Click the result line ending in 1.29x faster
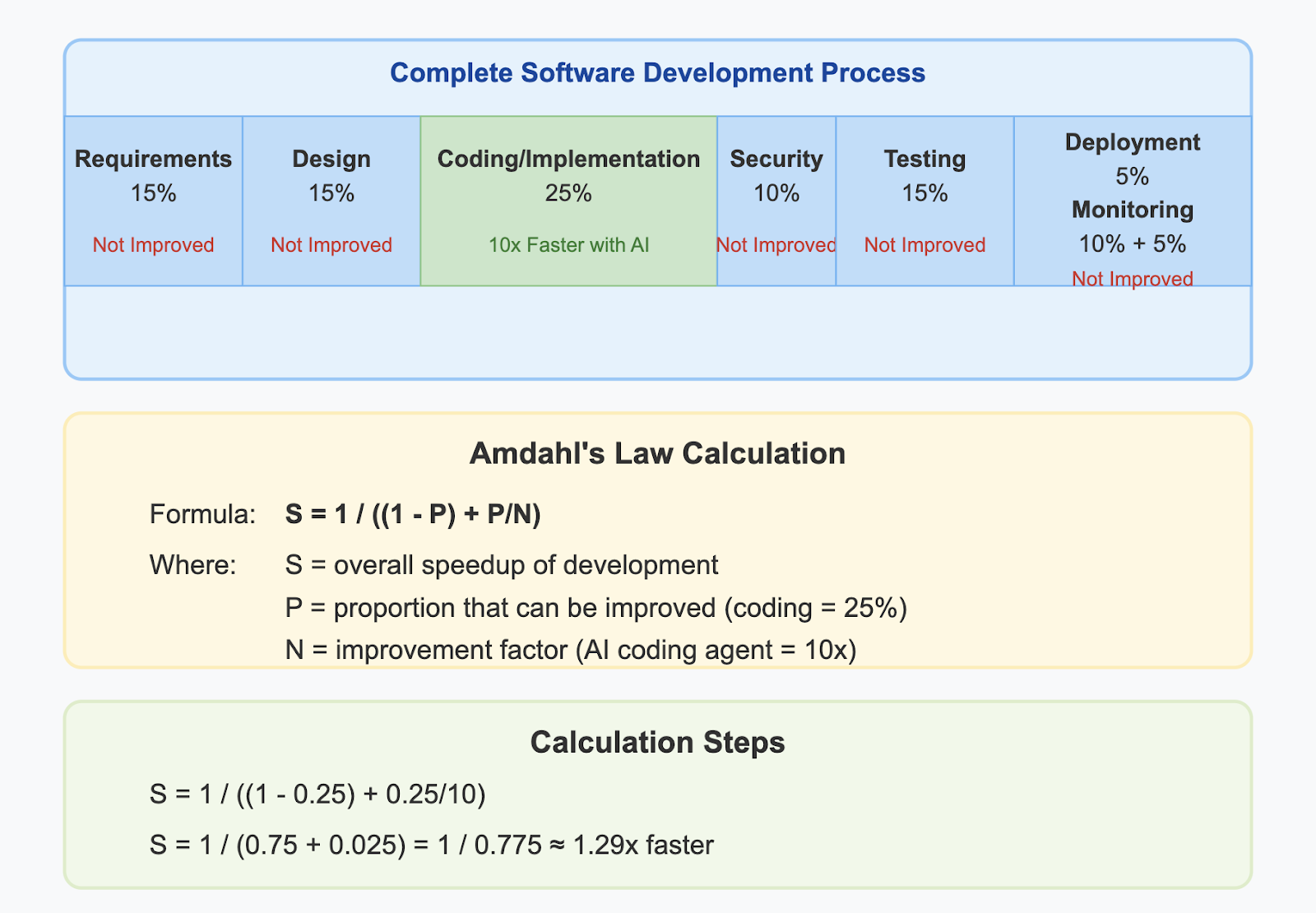 click(432, 845)
